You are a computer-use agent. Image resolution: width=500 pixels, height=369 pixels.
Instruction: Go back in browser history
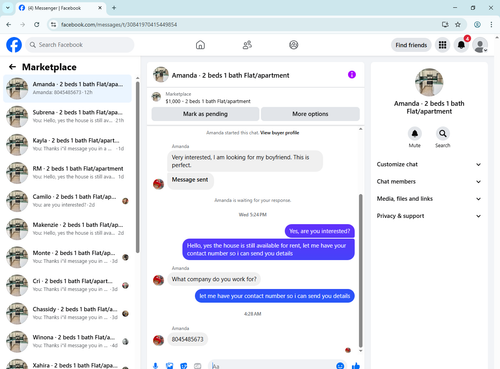9,24
